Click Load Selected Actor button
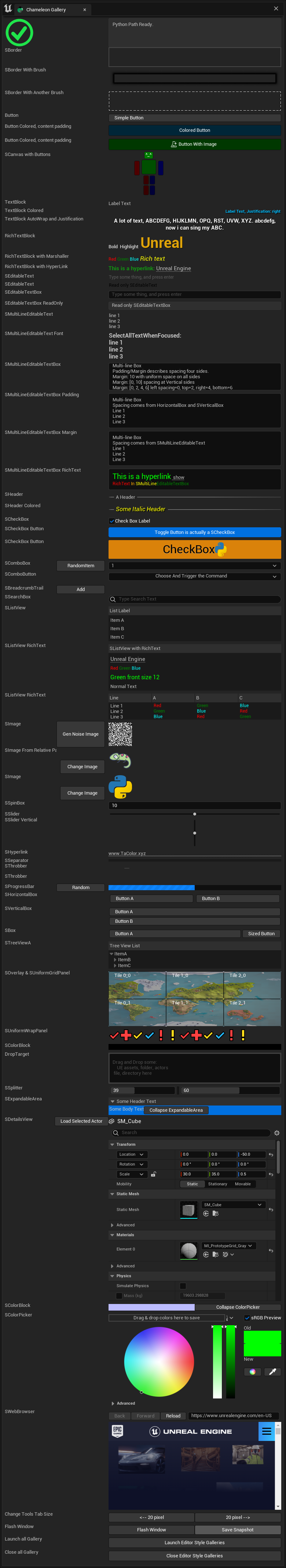The image size is (286, 1568). tap(81, 1121)
